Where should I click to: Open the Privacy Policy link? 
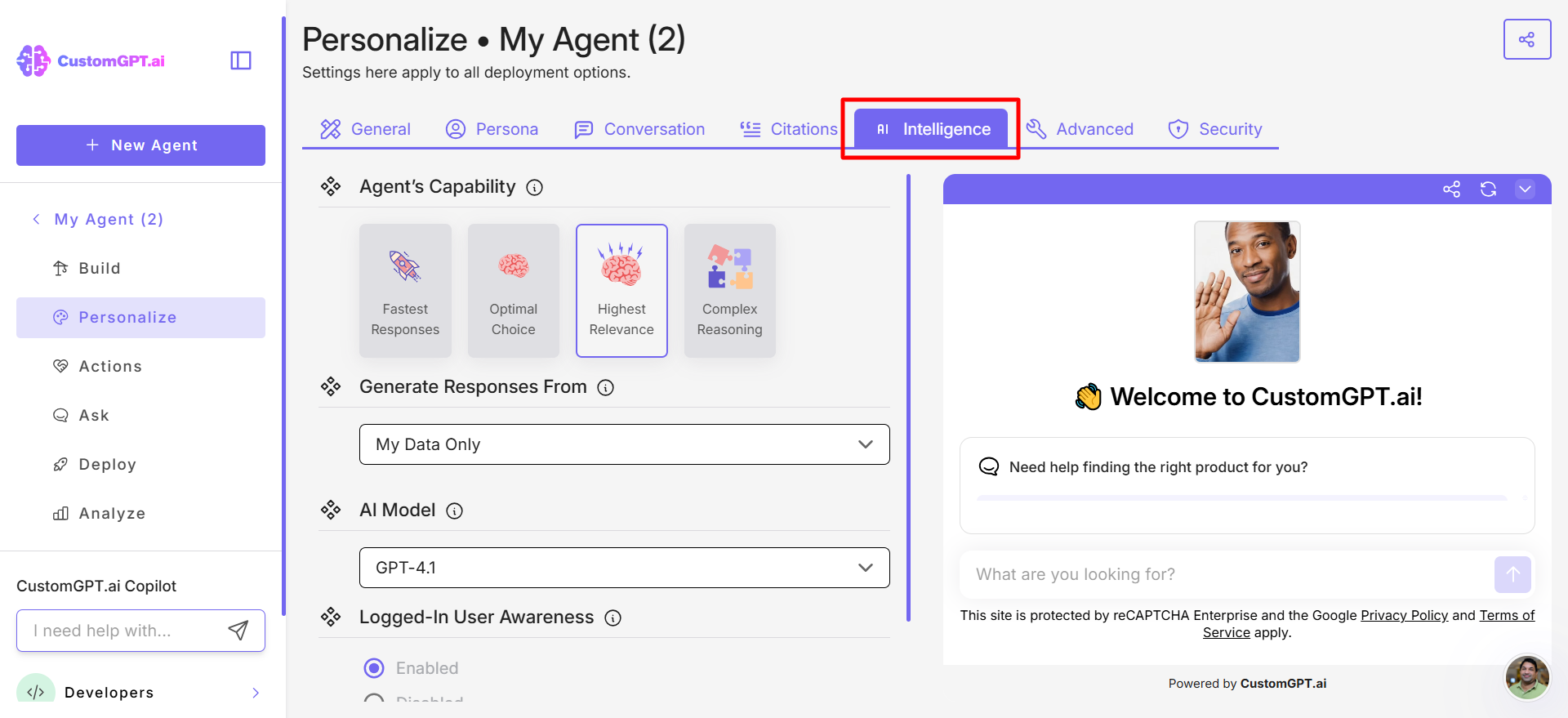pos(1404,615)
